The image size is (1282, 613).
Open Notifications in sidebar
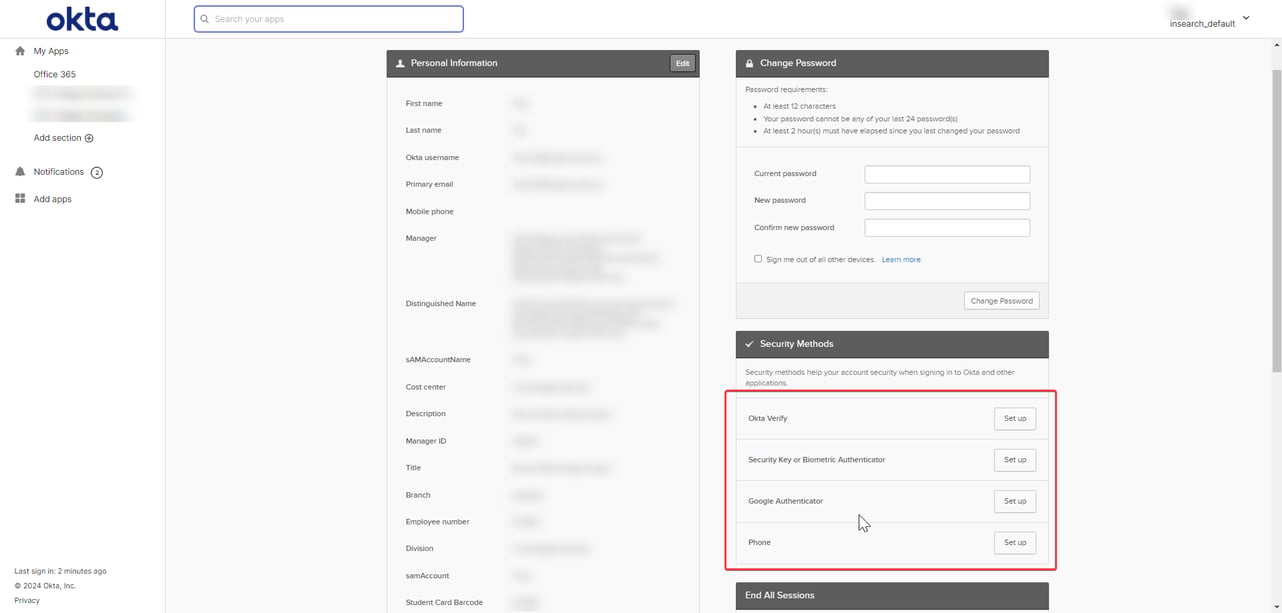(59, 172)
